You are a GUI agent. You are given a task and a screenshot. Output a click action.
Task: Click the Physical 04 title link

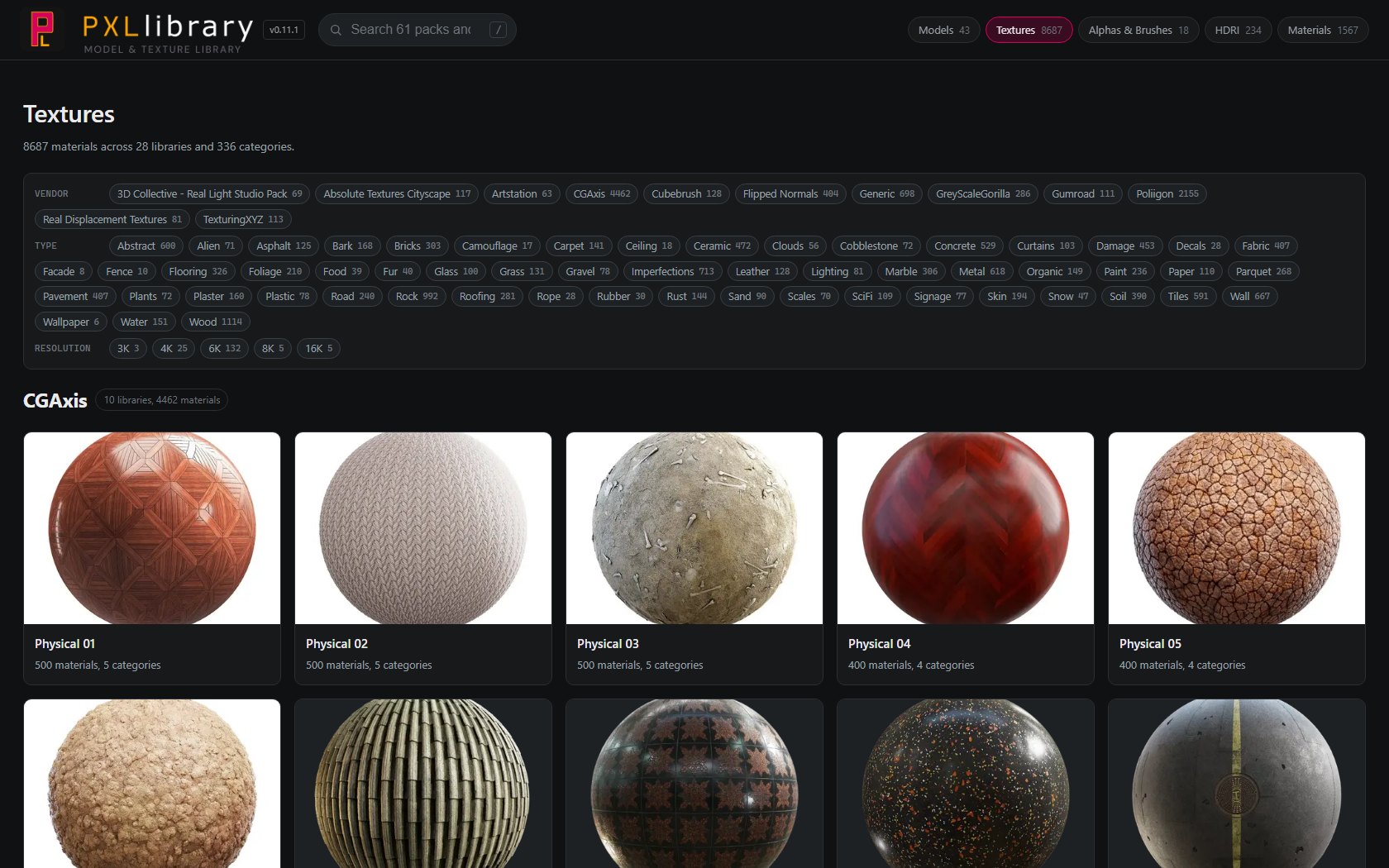coord(880,644)
